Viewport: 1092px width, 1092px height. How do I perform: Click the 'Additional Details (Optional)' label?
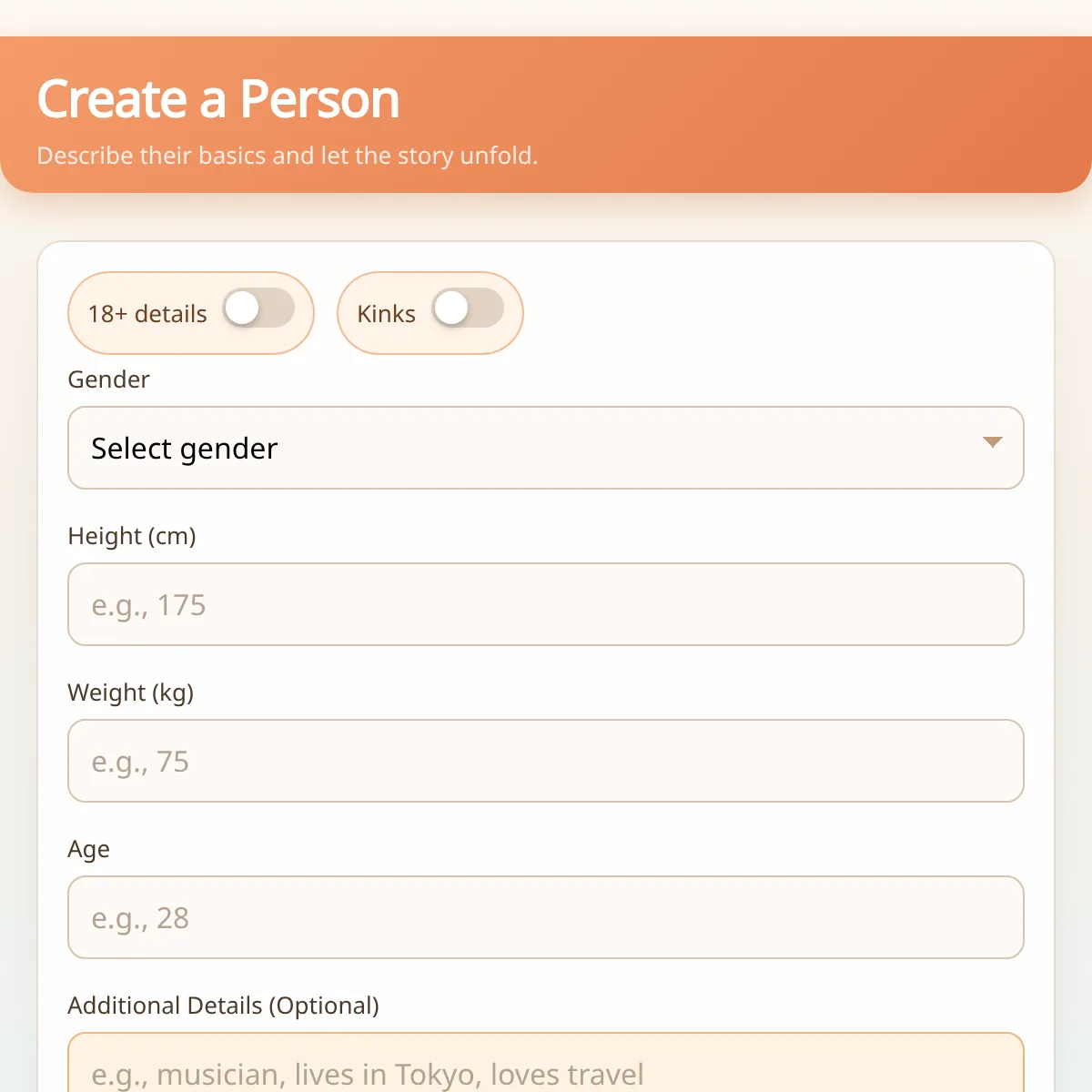(x=223, y=1006)
